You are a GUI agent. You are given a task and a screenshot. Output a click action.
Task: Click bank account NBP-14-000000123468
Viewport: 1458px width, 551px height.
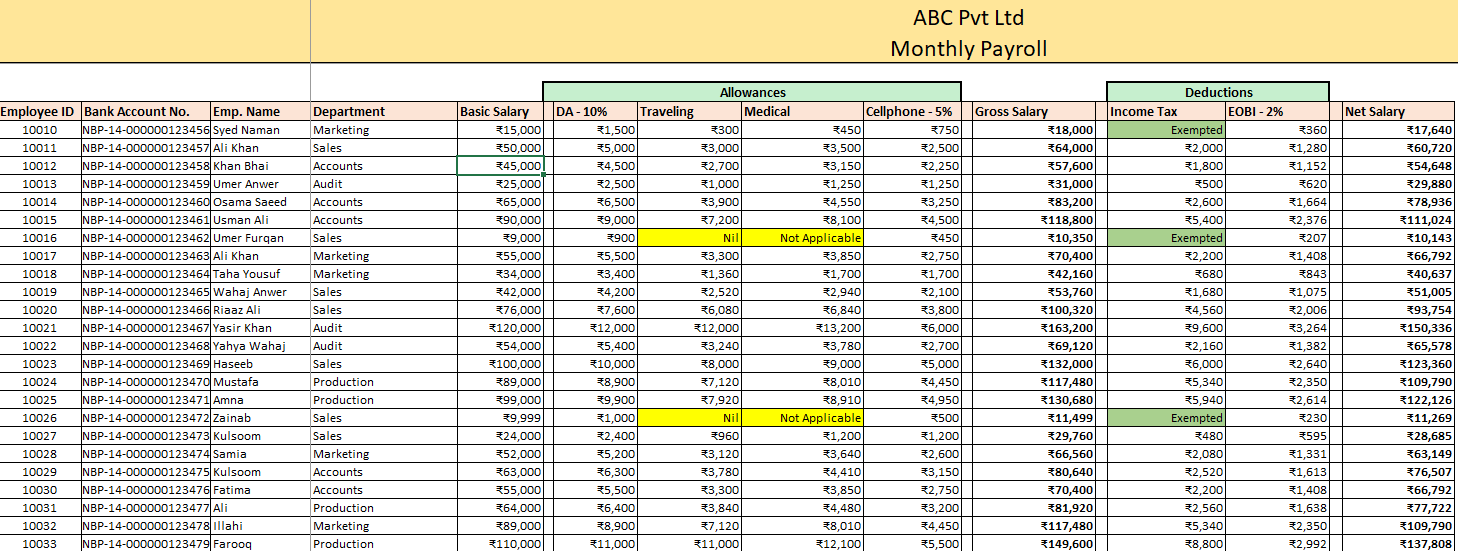146,346
